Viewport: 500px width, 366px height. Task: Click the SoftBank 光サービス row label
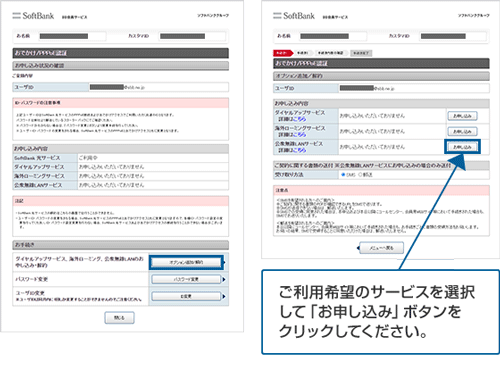click(x=37, y=158)
